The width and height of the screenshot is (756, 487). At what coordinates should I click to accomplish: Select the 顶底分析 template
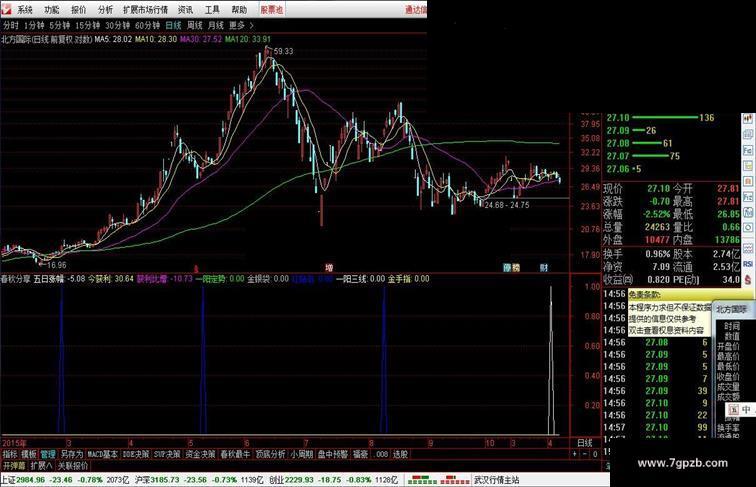[270, 454]
